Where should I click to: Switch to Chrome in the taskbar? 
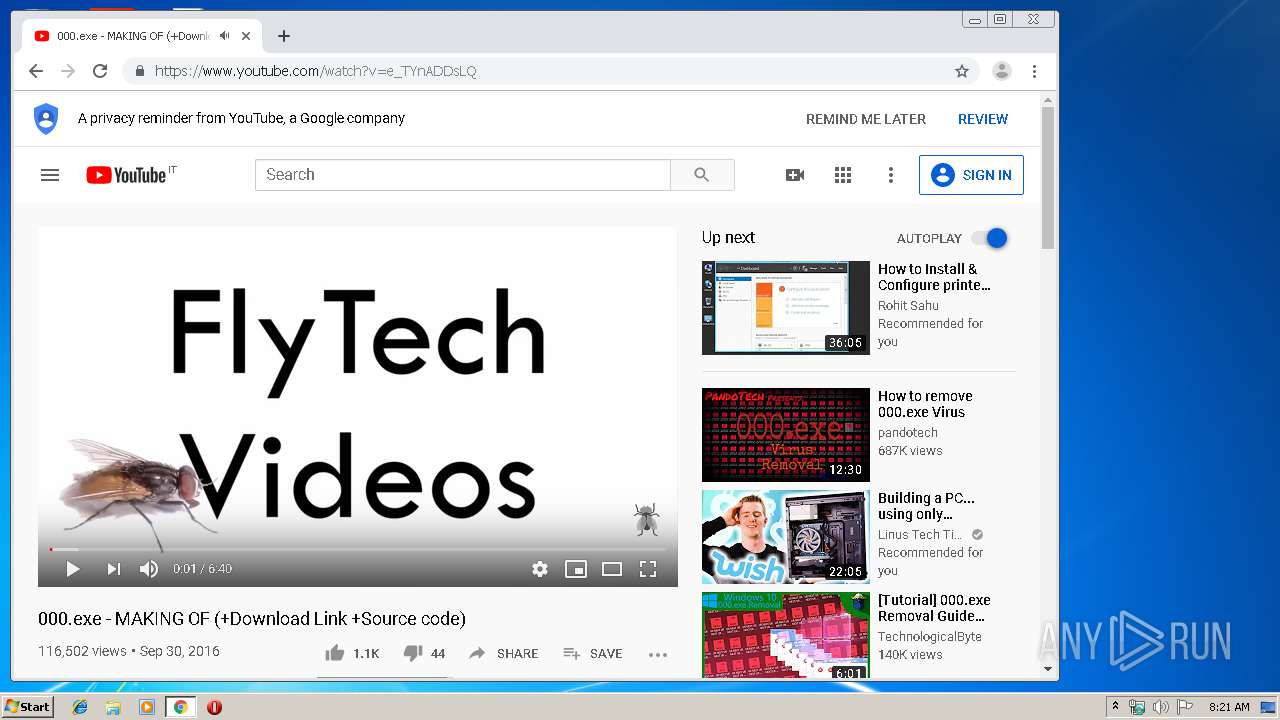coord(180,707)
